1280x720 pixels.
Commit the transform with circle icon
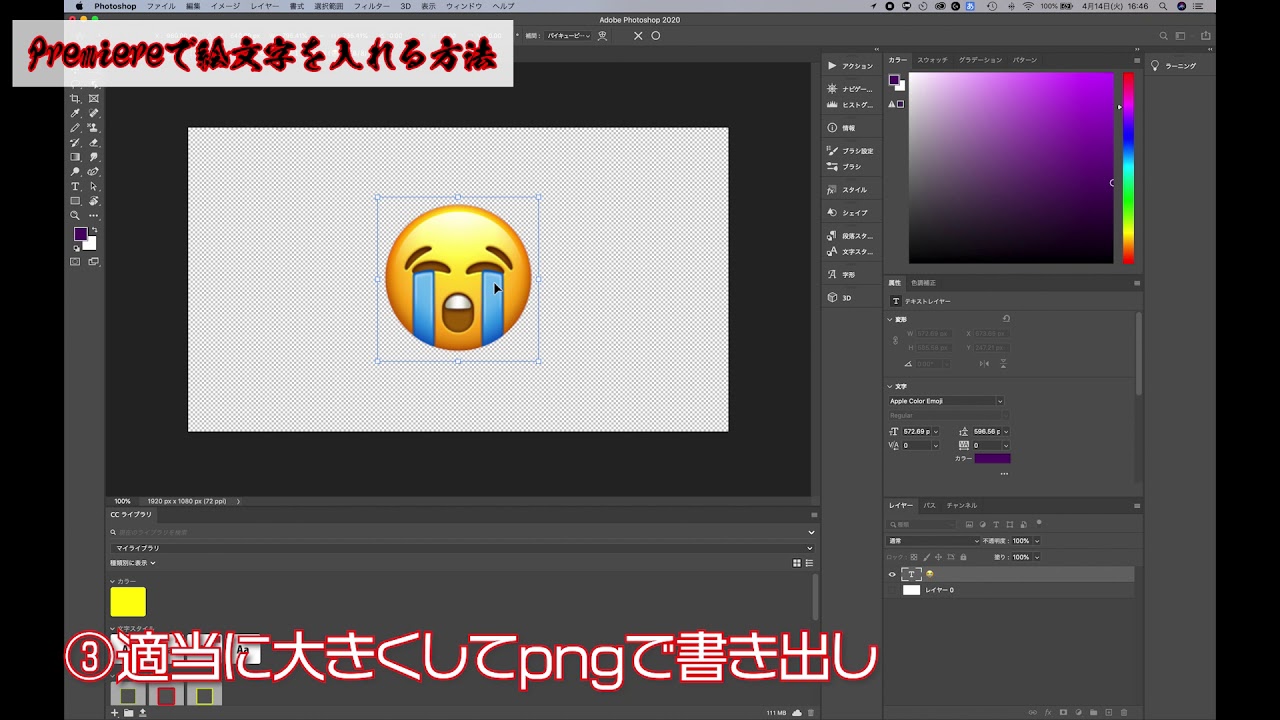click(x=656, y=35)
